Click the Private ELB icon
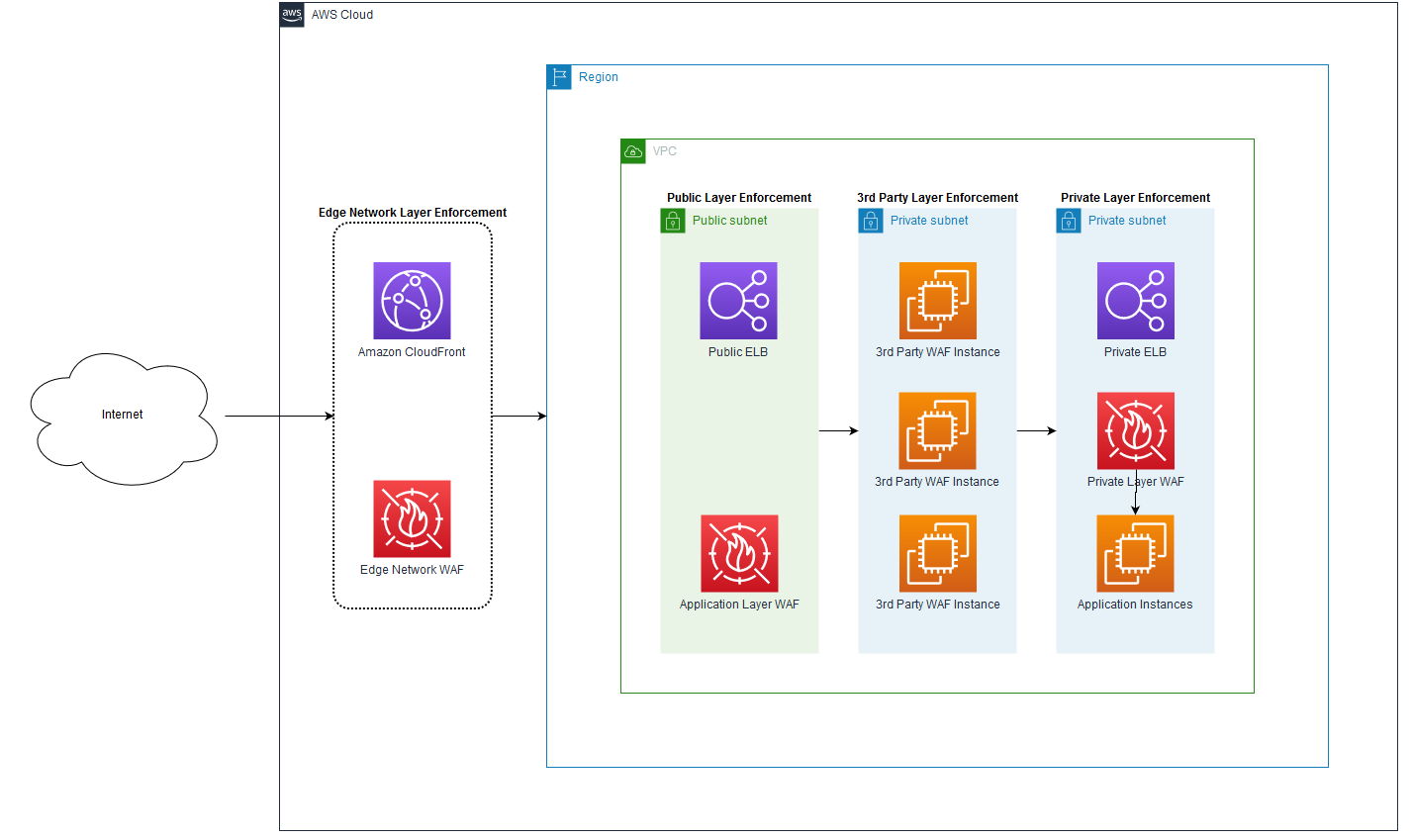 tap(1135, 300)
